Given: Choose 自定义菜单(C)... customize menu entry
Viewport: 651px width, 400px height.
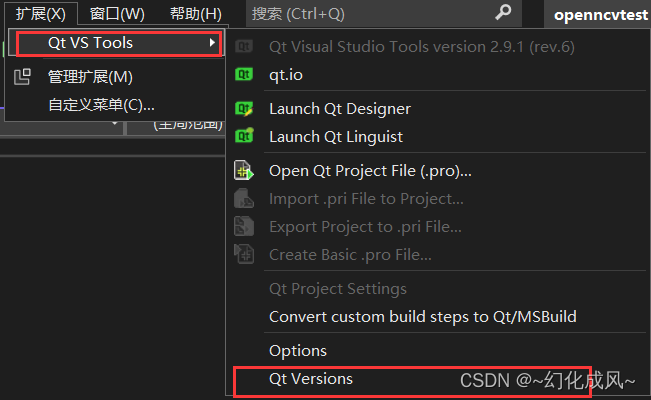Looking at the screenshot, I should [x=101, y=105].
